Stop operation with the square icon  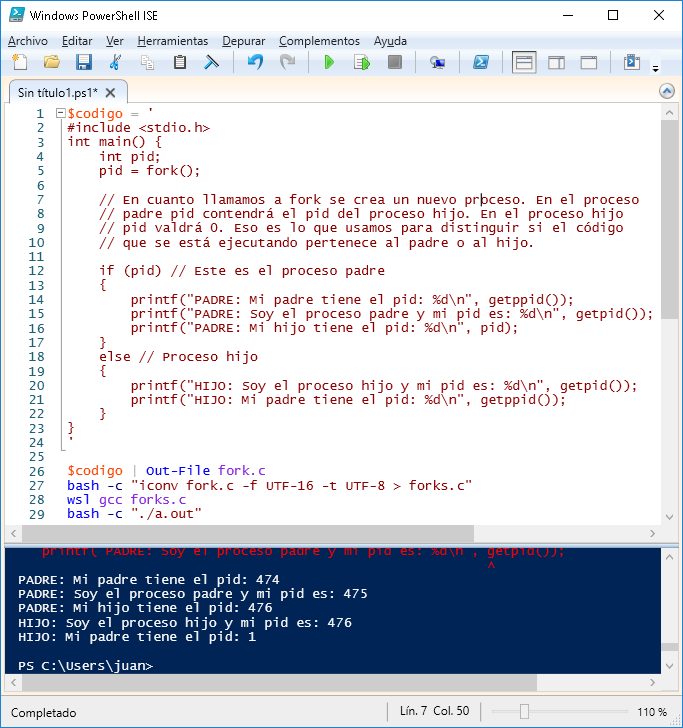click(x=395, y=62)
